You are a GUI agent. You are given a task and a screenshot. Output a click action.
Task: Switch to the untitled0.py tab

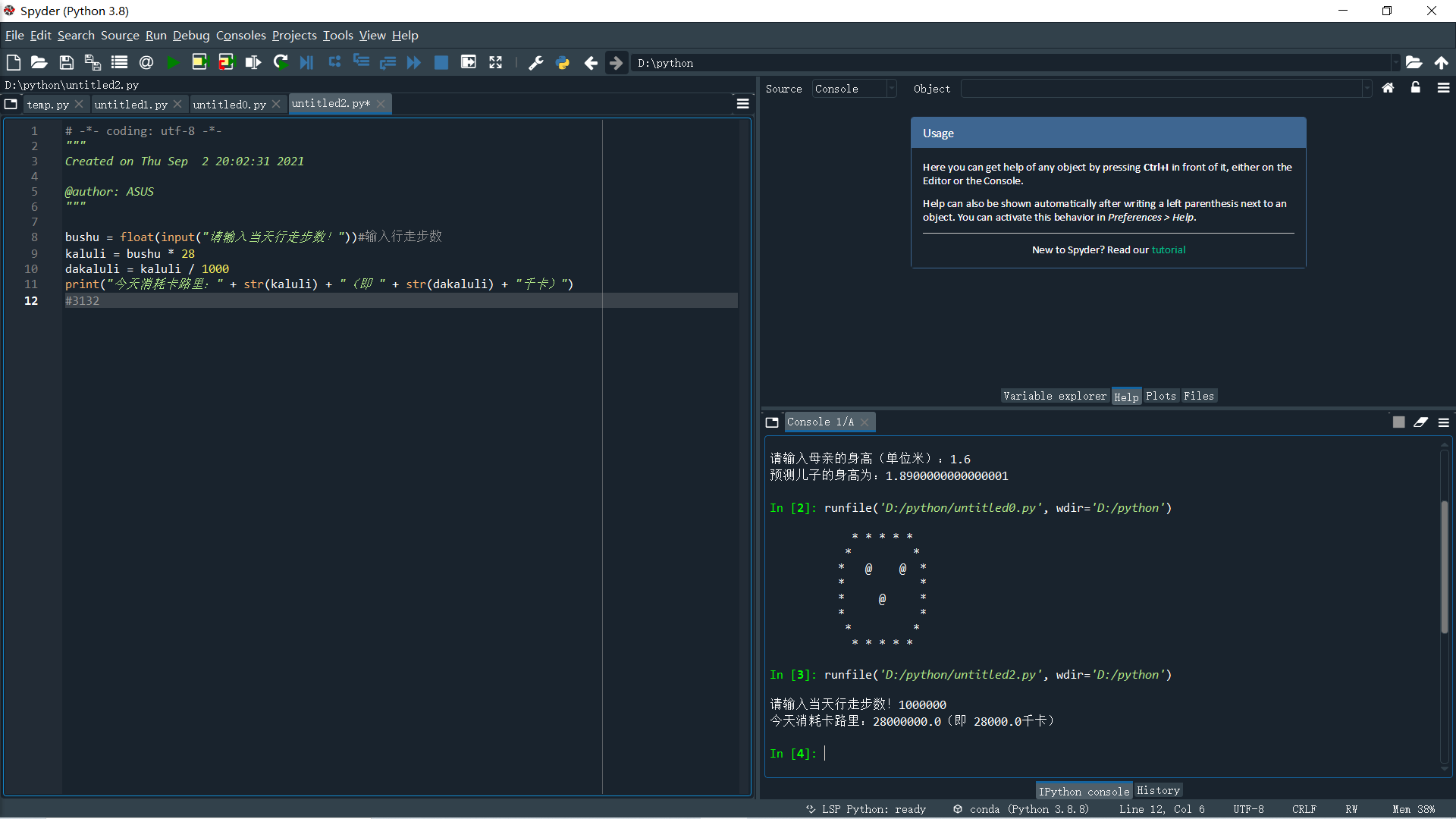click(x=229, y=105)
